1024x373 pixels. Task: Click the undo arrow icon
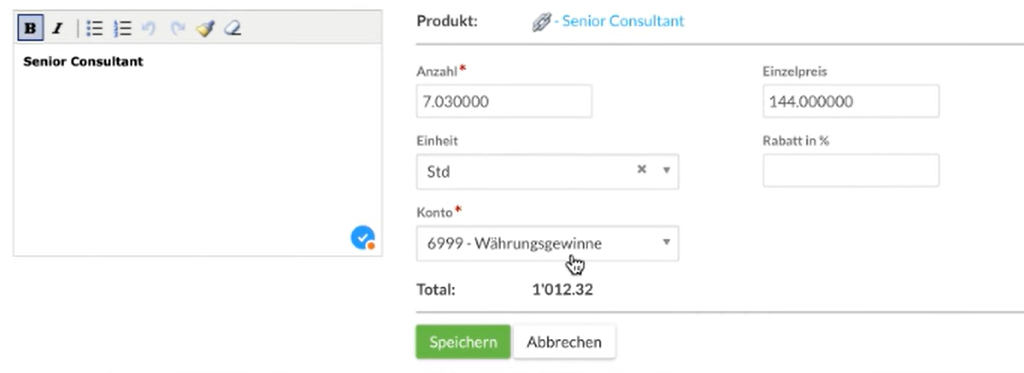[x=149, y=28]
